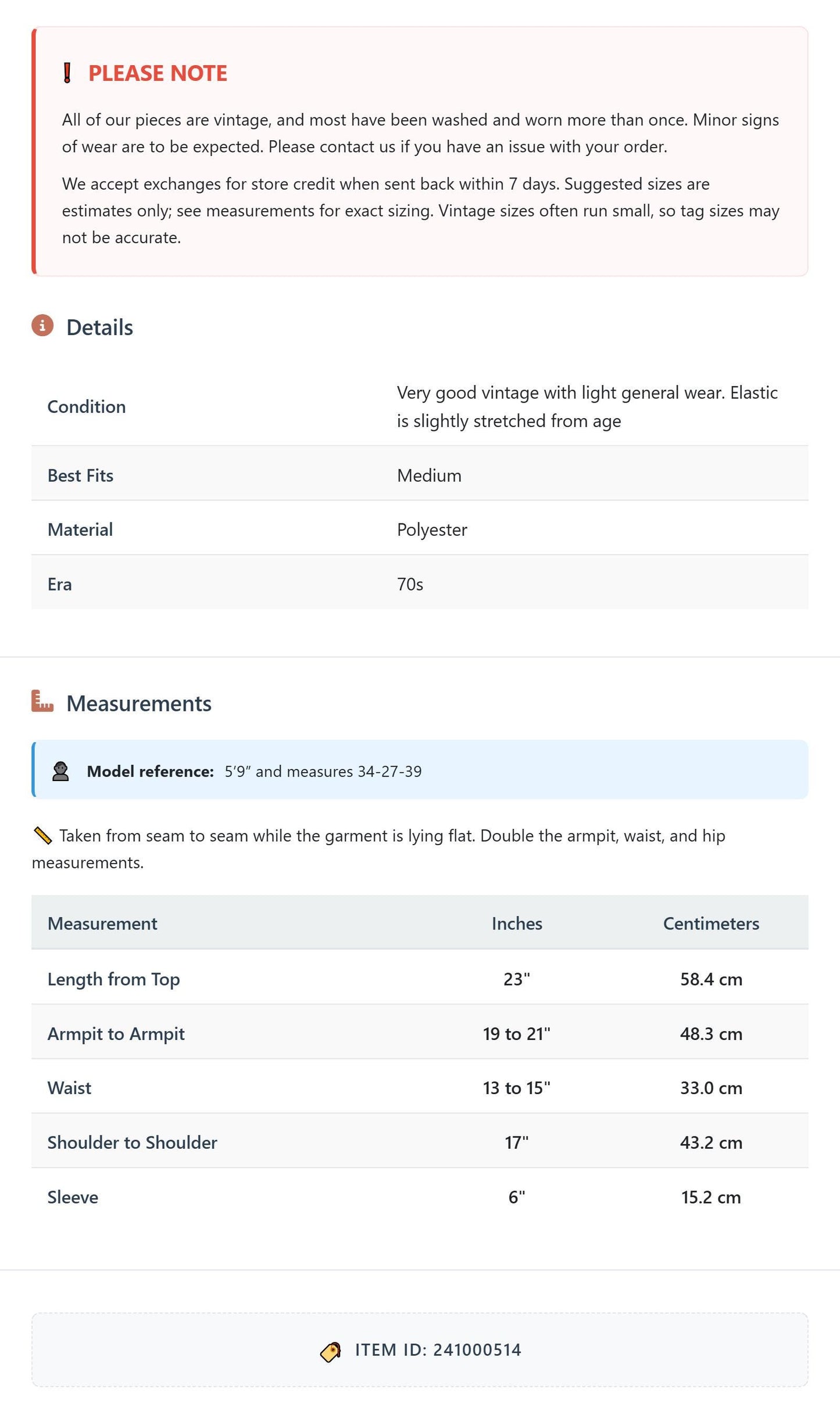Click the item ID price tag icon
840x1414 pixels.
[x=331, y=1352]
